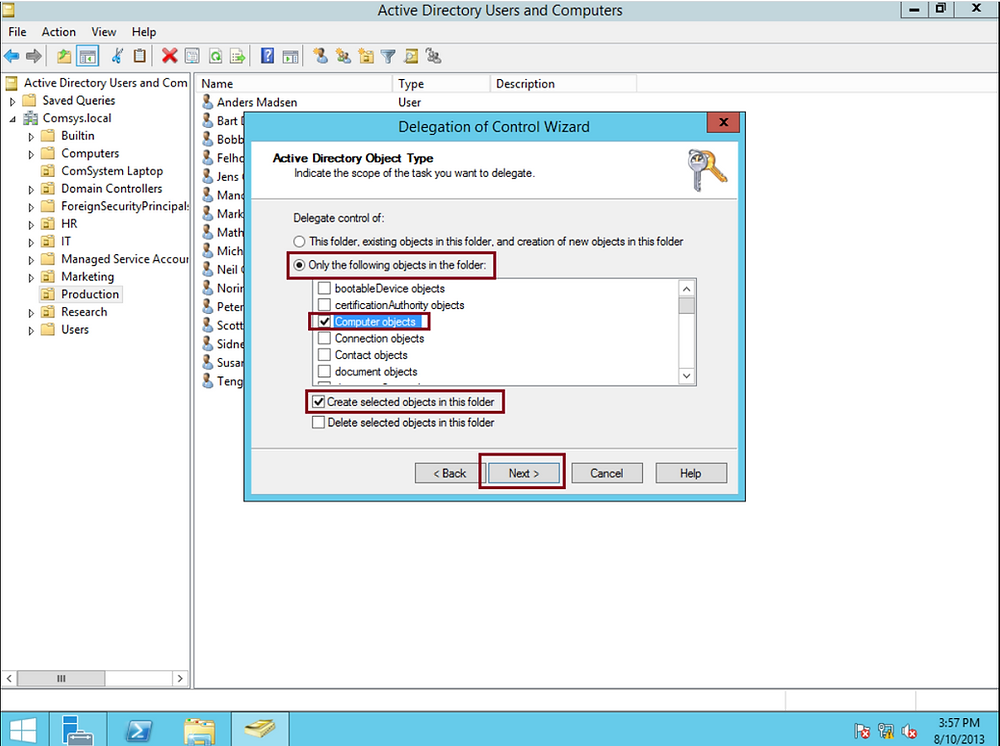This screenshot has height=746, width=1000.
Task: Click the Back arrow toolbar icon
Action: click(x=11, y=57)
